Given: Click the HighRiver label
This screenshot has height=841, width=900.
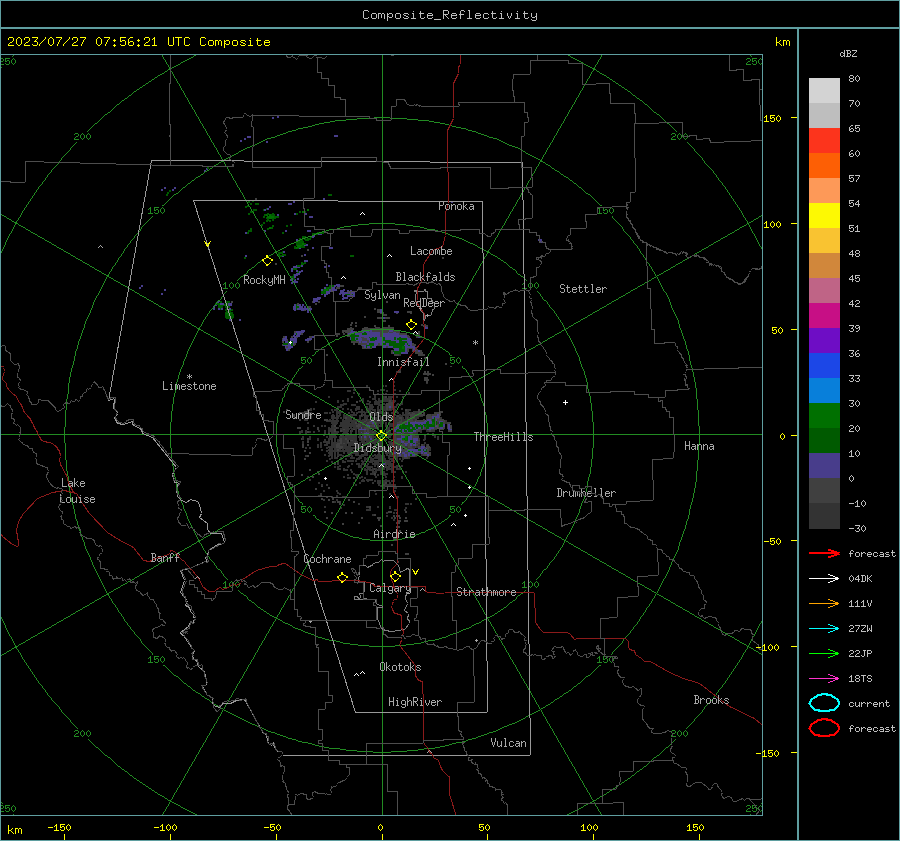Looking at the screenshot, I should tap(415, 702).
